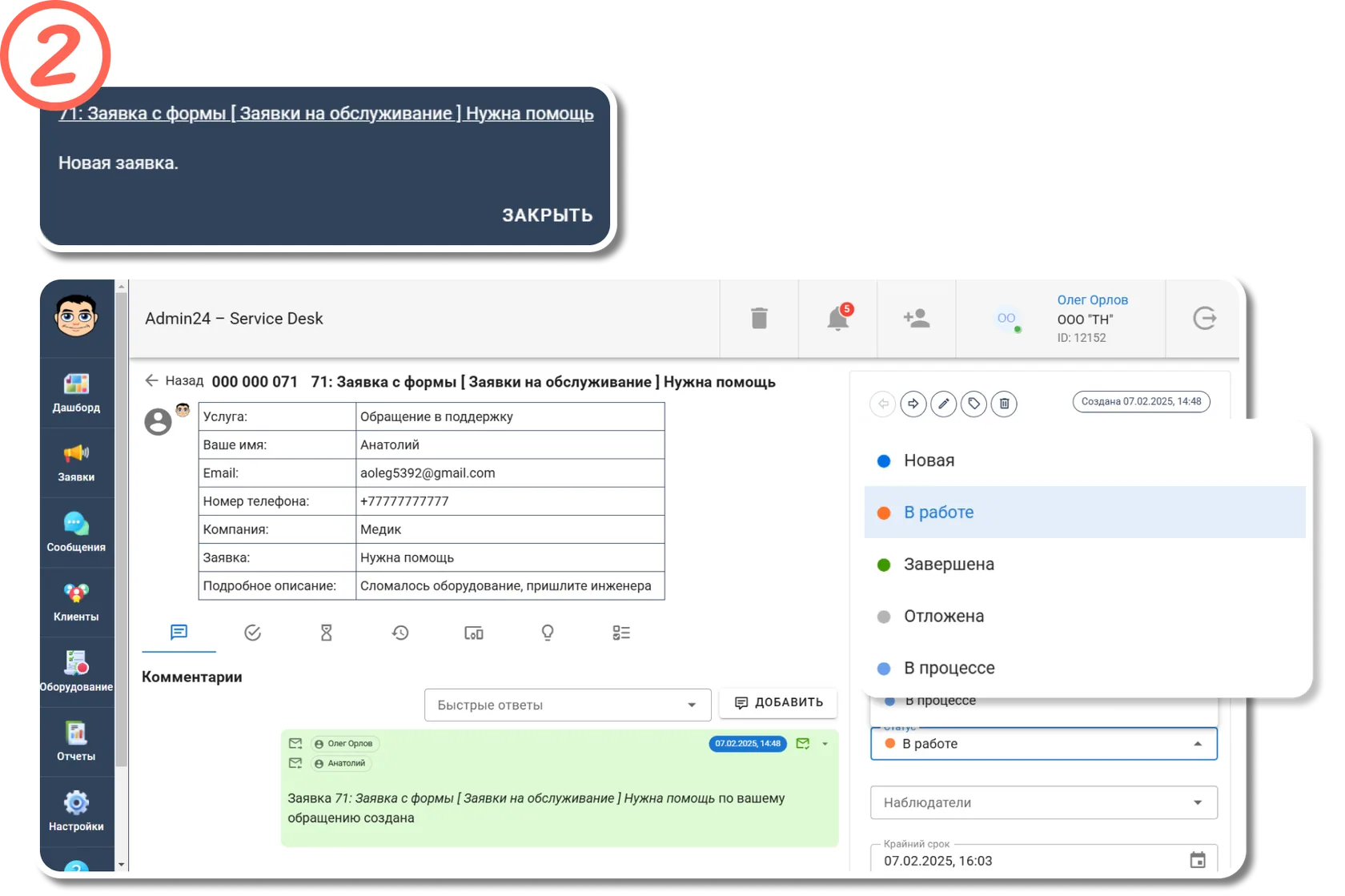Open the ticket link in the notification popup

tap(326, 114)
